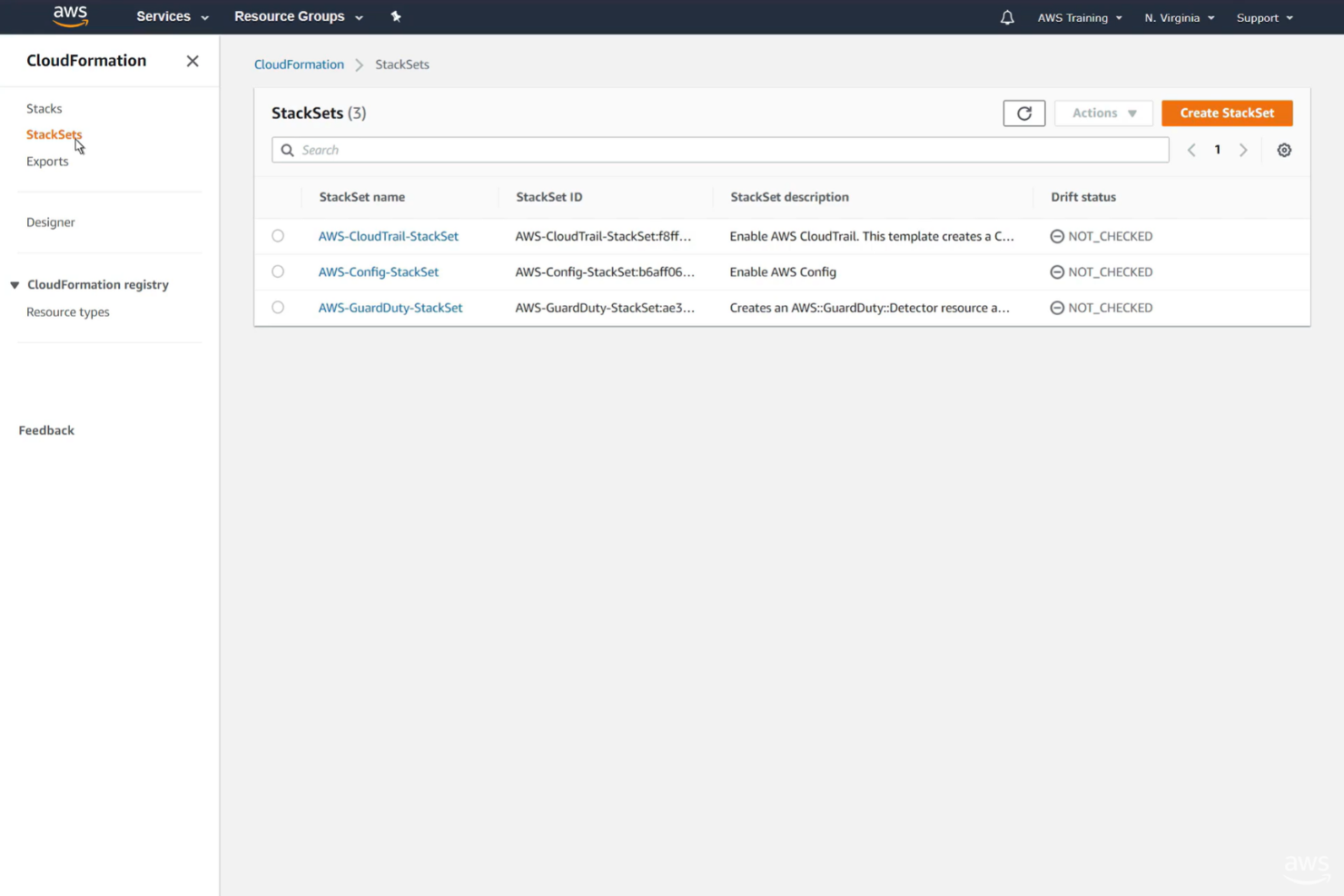
Task: Open table preferences gear icon
Action: click(1284, 151)
